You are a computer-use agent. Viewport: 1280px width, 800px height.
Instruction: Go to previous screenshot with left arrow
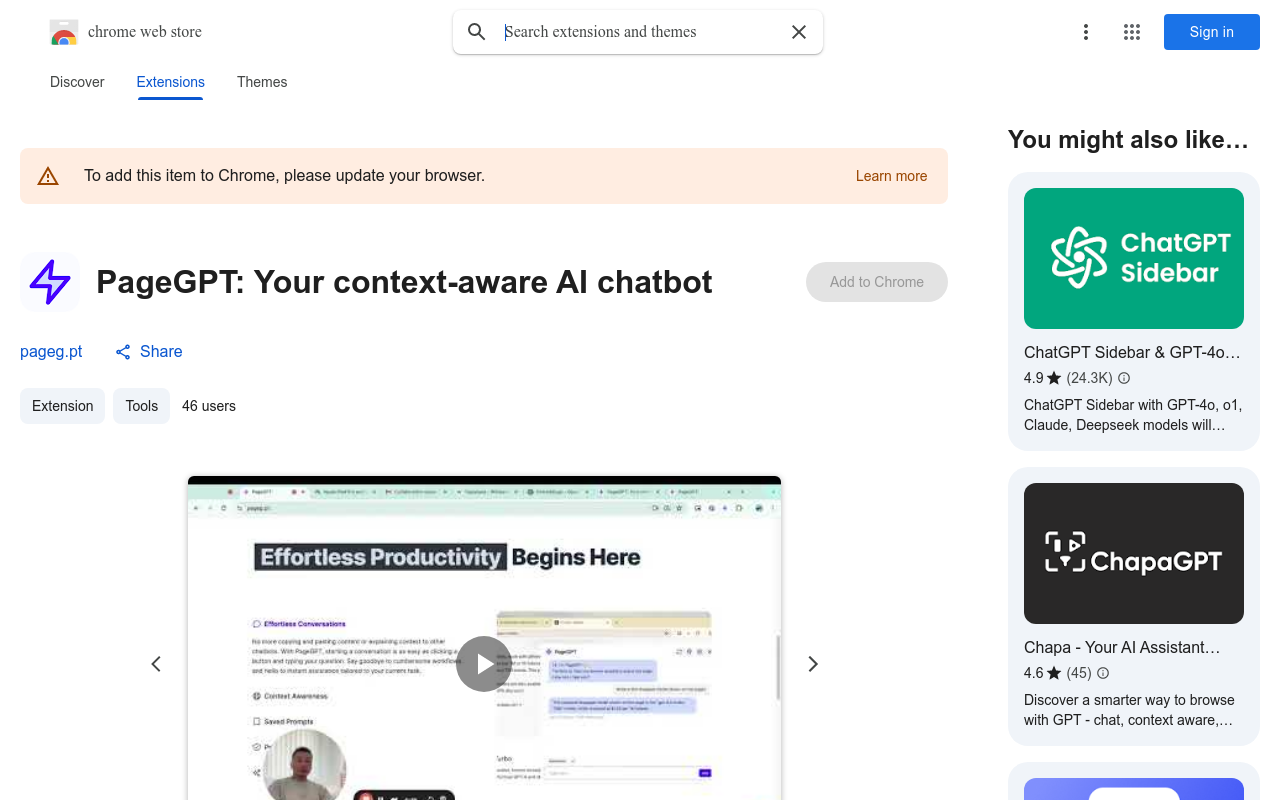point(156,664)
